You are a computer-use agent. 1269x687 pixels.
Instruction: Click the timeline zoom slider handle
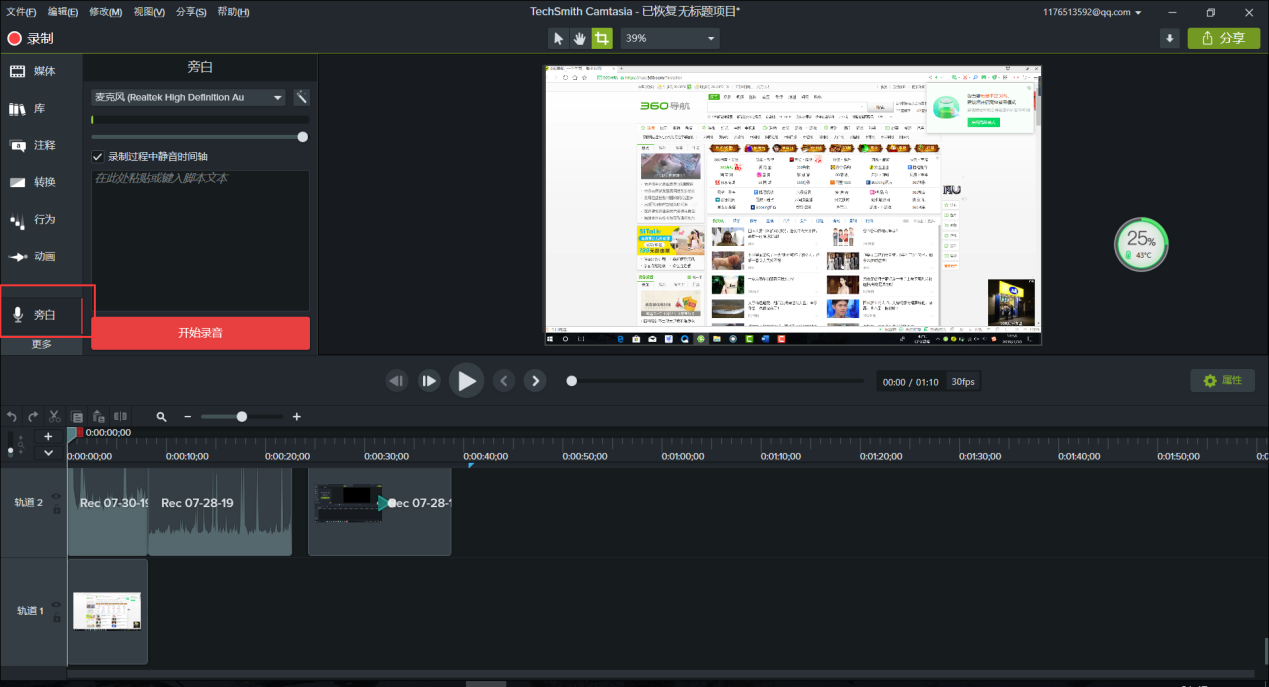point(242,416)
